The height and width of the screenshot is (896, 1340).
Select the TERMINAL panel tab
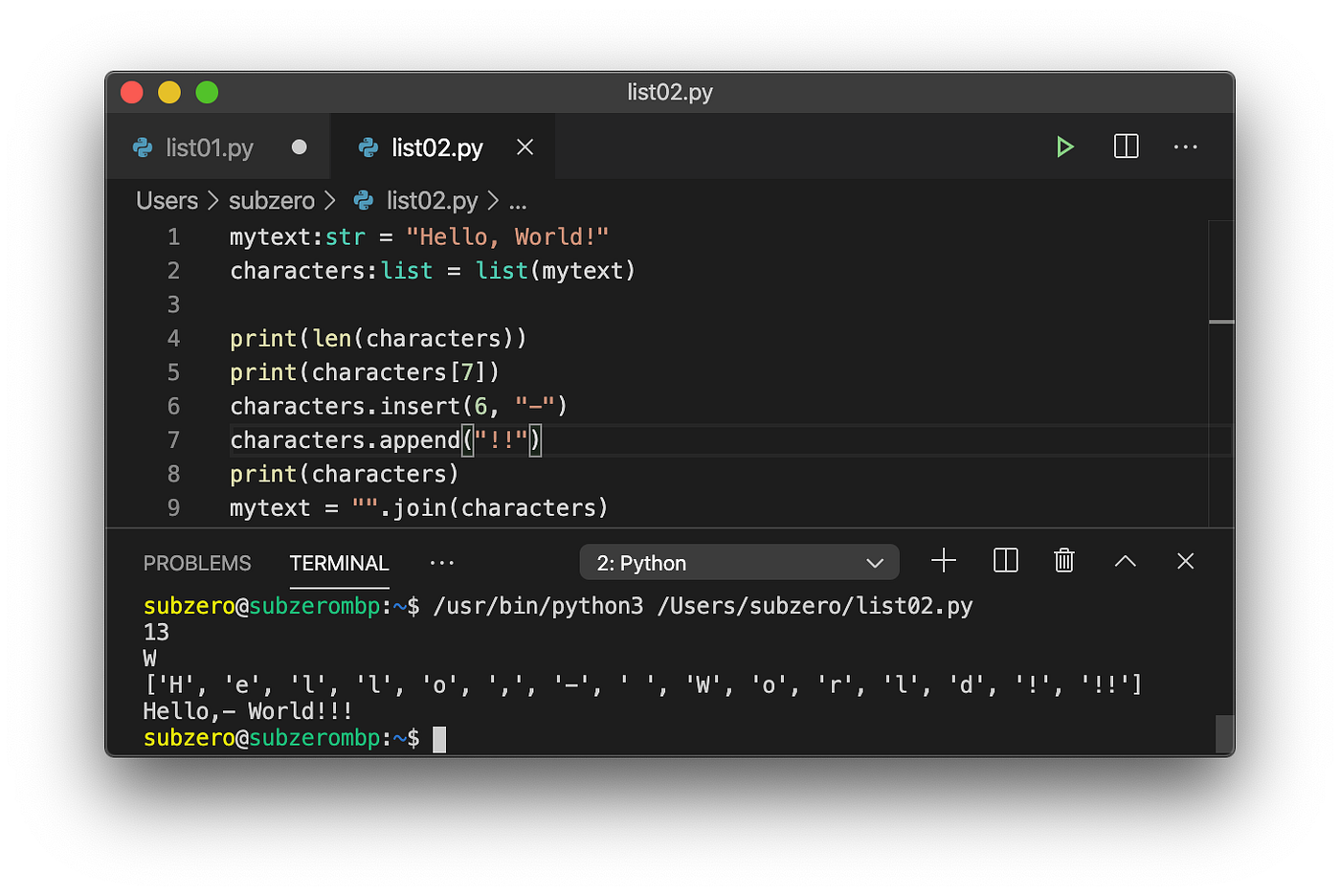(339, 563)
